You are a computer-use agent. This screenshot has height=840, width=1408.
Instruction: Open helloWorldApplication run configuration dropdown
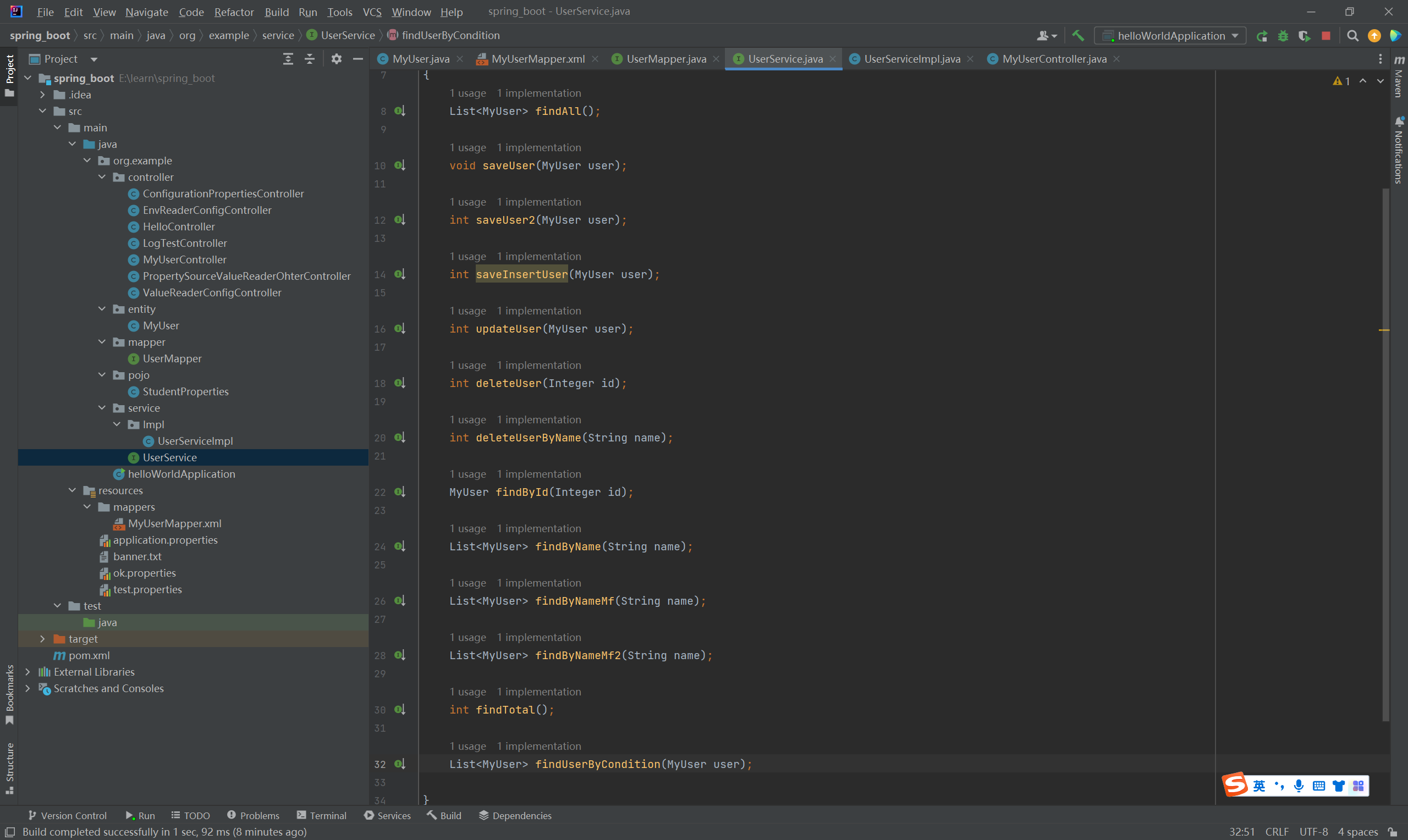click(x=1170, y=36)
